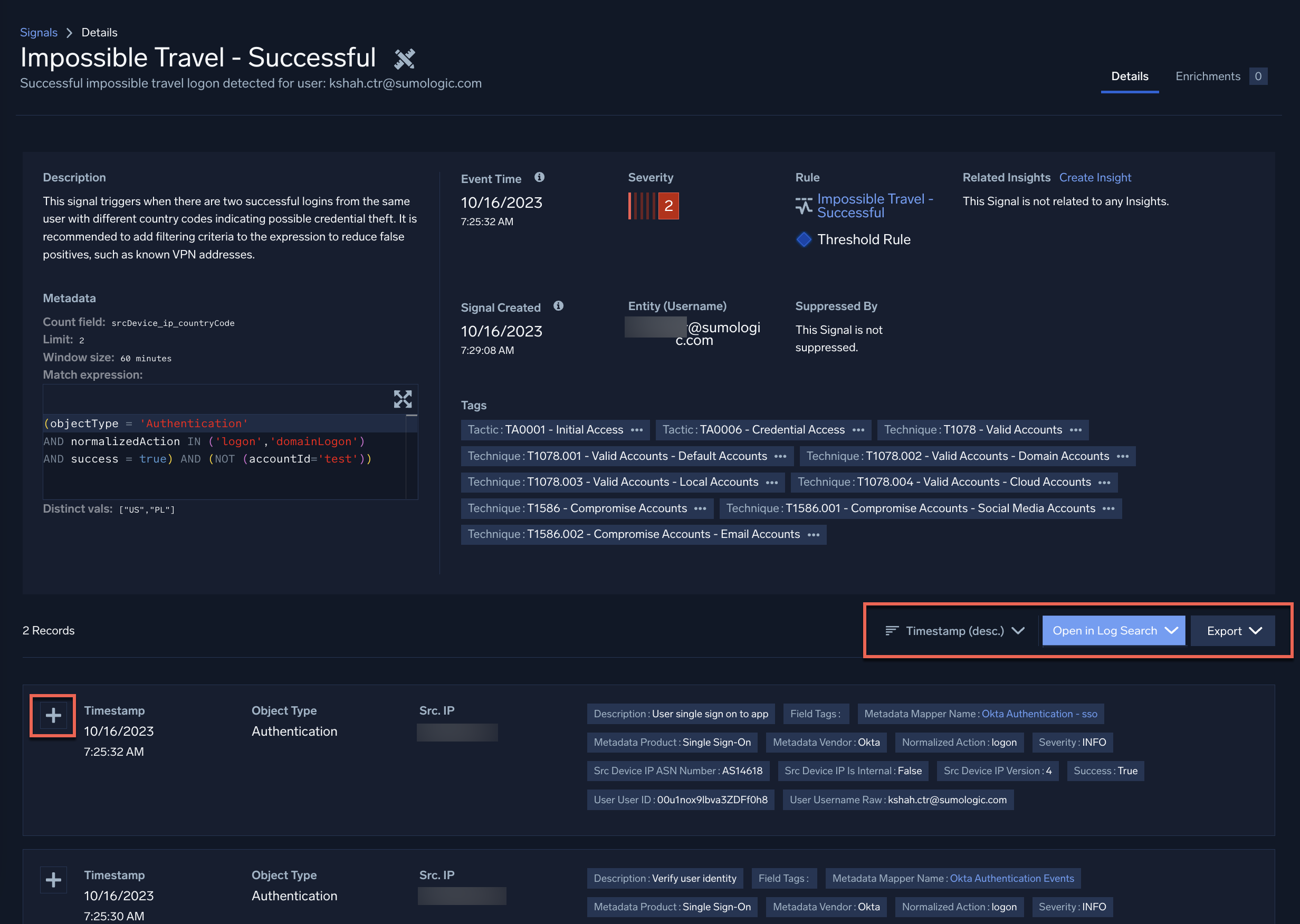Image resolution: width=1300 pixels, height=924 pixels.
Task: Open the Open in Log Search dropdown
Action: click(1113, 630)
